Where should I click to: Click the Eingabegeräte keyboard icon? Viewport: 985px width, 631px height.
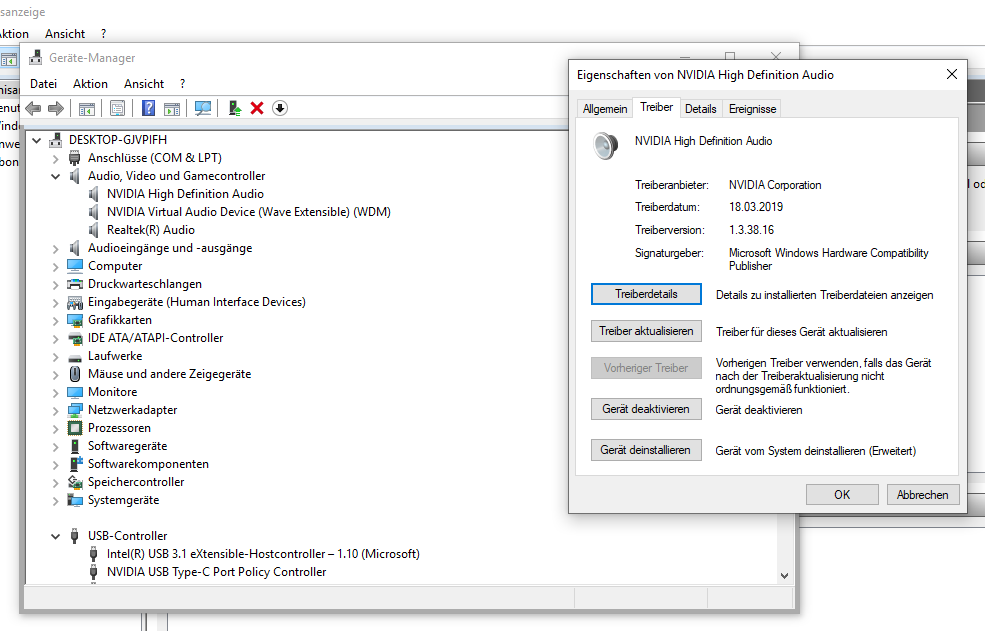click(x=75, y=302)
